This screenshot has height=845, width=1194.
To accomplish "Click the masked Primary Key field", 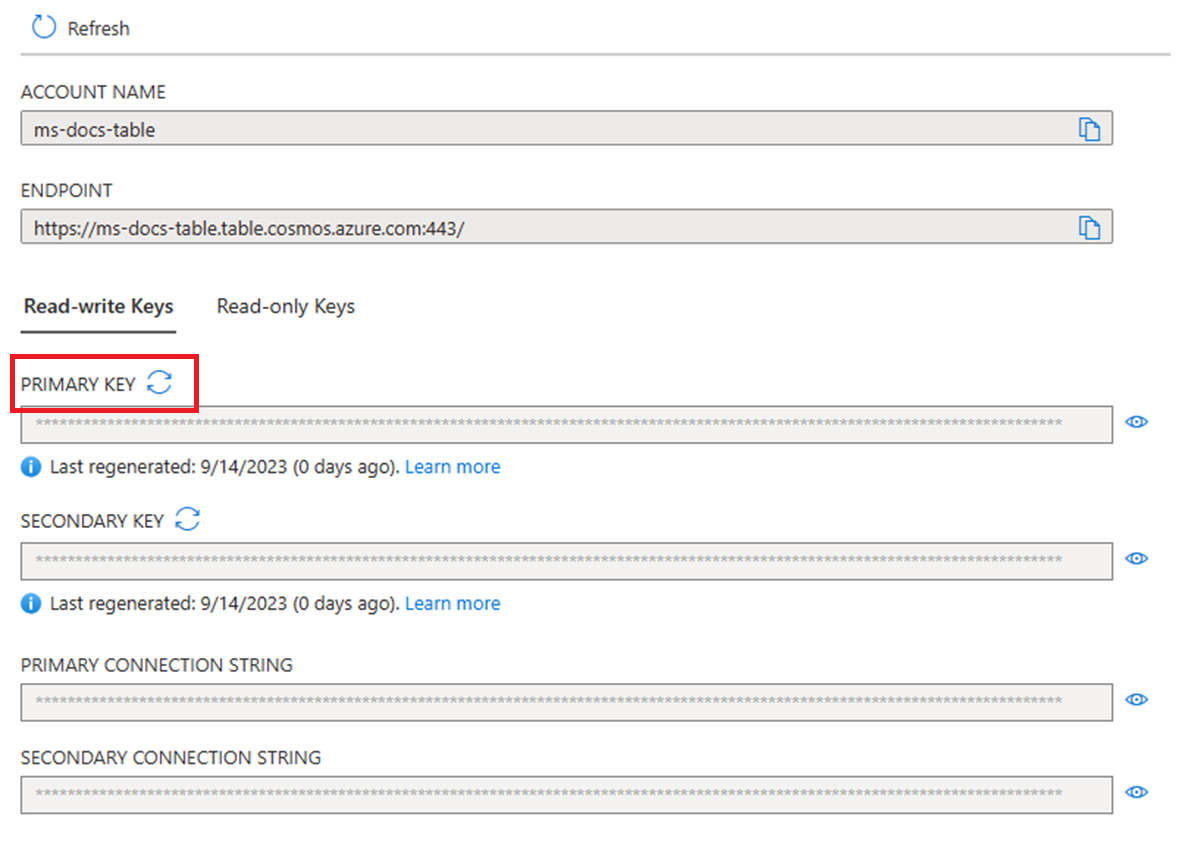I will 567,424.
